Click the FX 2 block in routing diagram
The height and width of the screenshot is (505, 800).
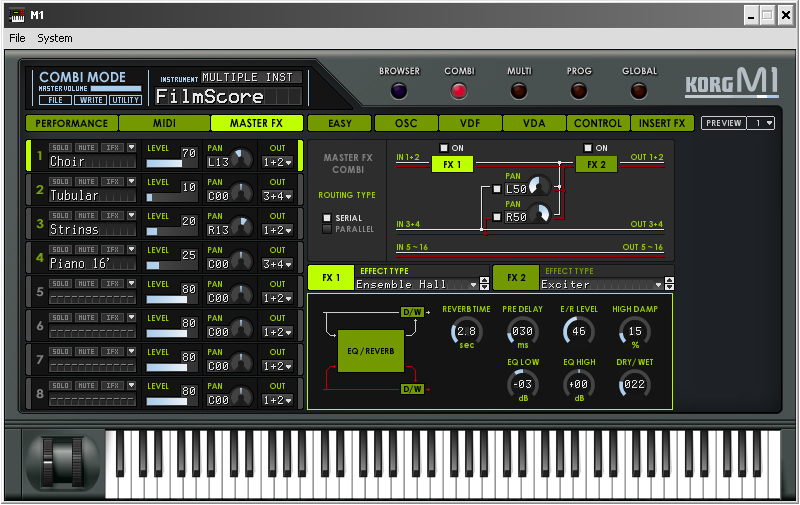(x=596, y=164)
